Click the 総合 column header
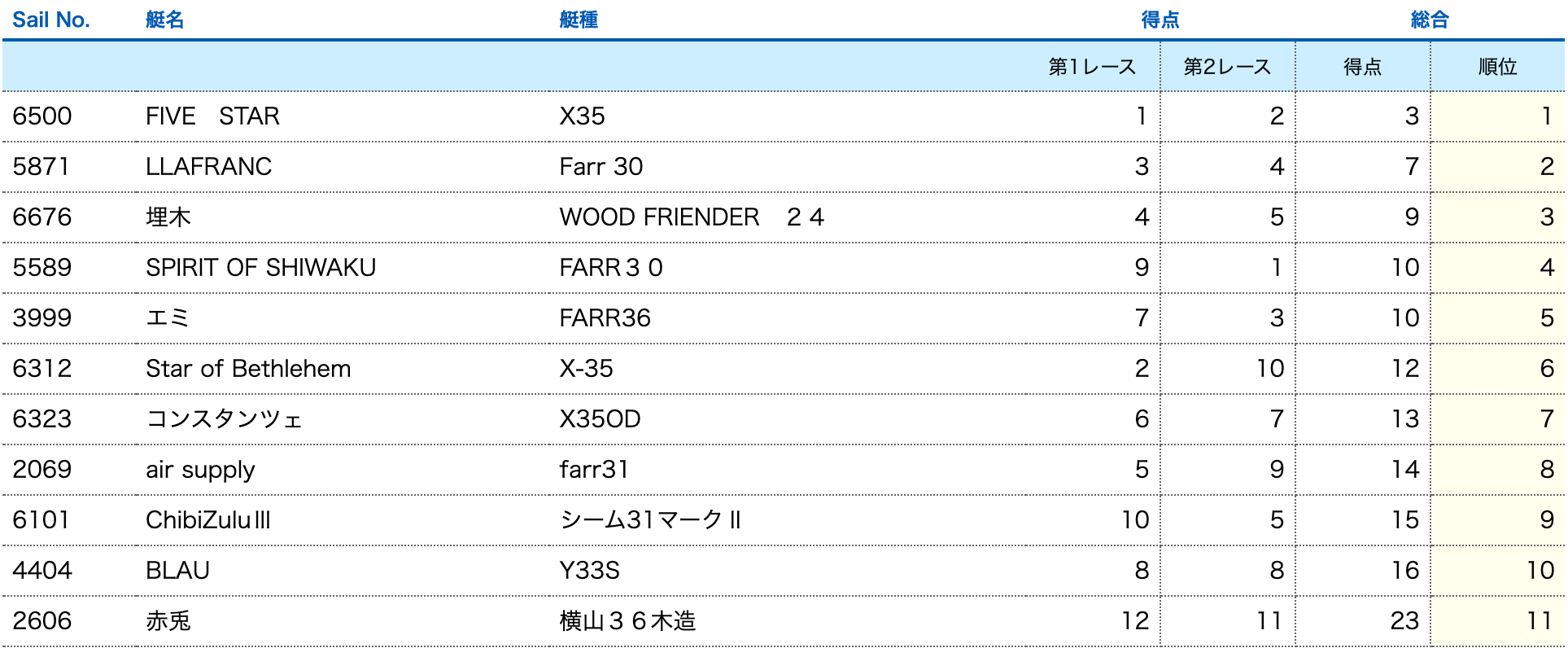The width and height of the screenshot is (1568, 670). [1430, 20]
